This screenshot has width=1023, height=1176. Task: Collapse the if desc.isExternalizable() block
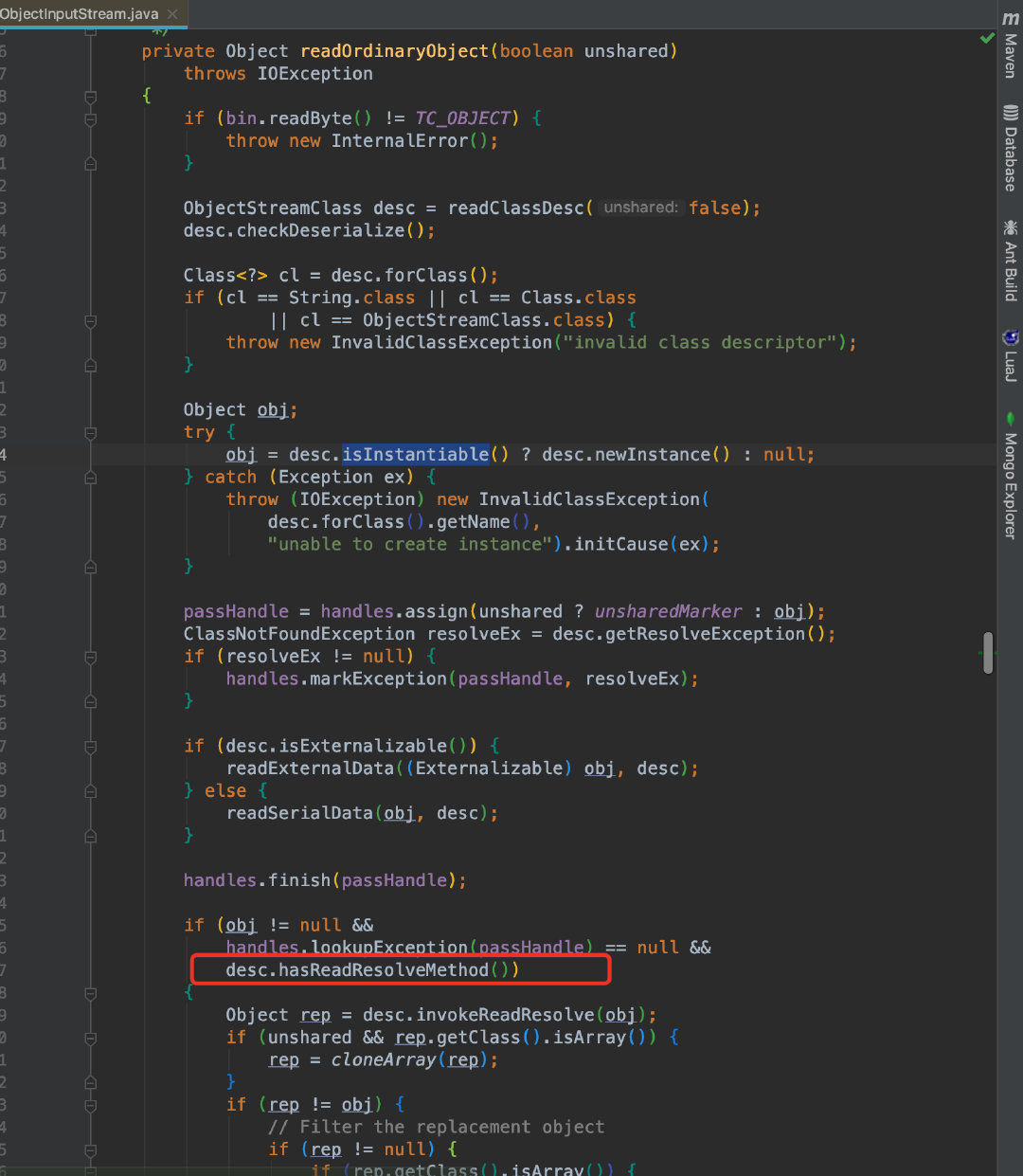[x=91, y=747]
